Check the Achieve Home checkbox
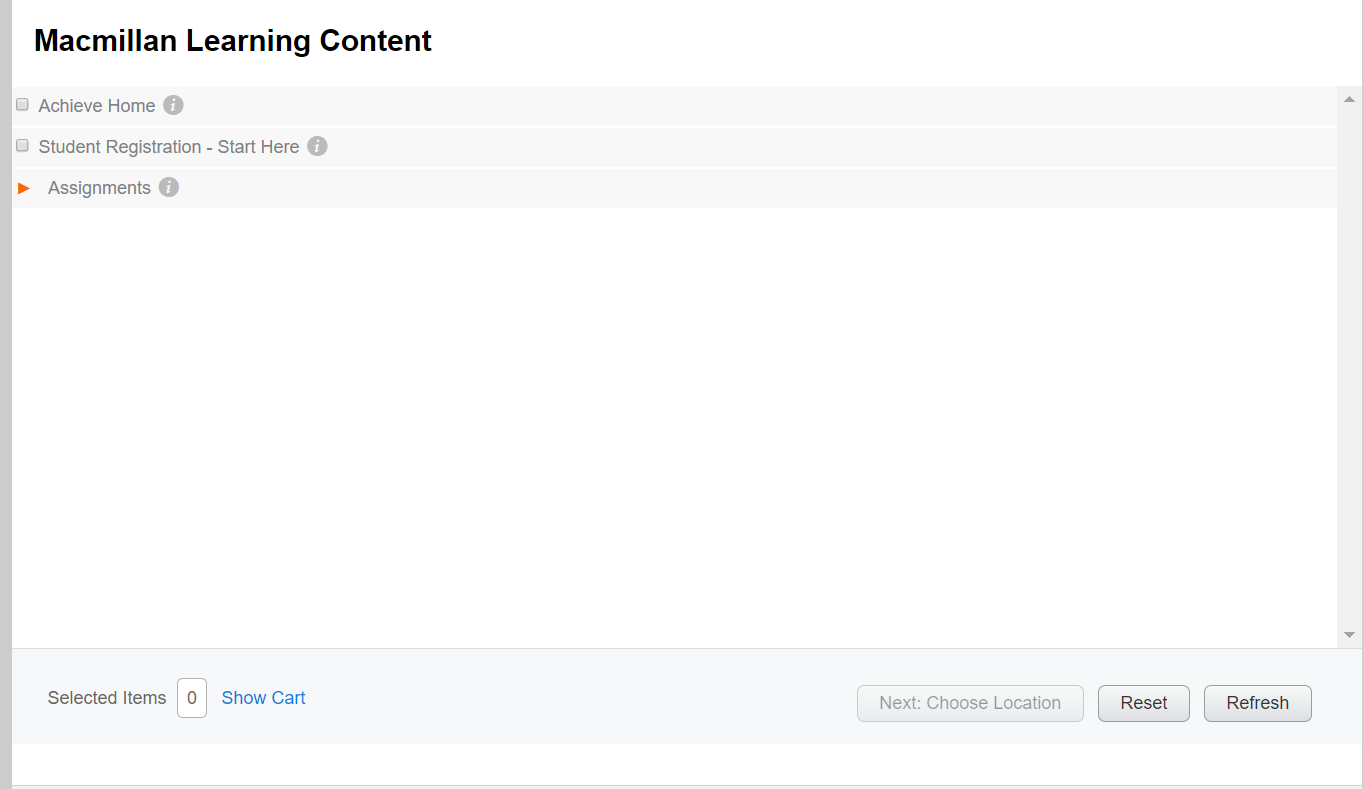1363x789 pixels. pyautogui.click(x=22, y=104)
